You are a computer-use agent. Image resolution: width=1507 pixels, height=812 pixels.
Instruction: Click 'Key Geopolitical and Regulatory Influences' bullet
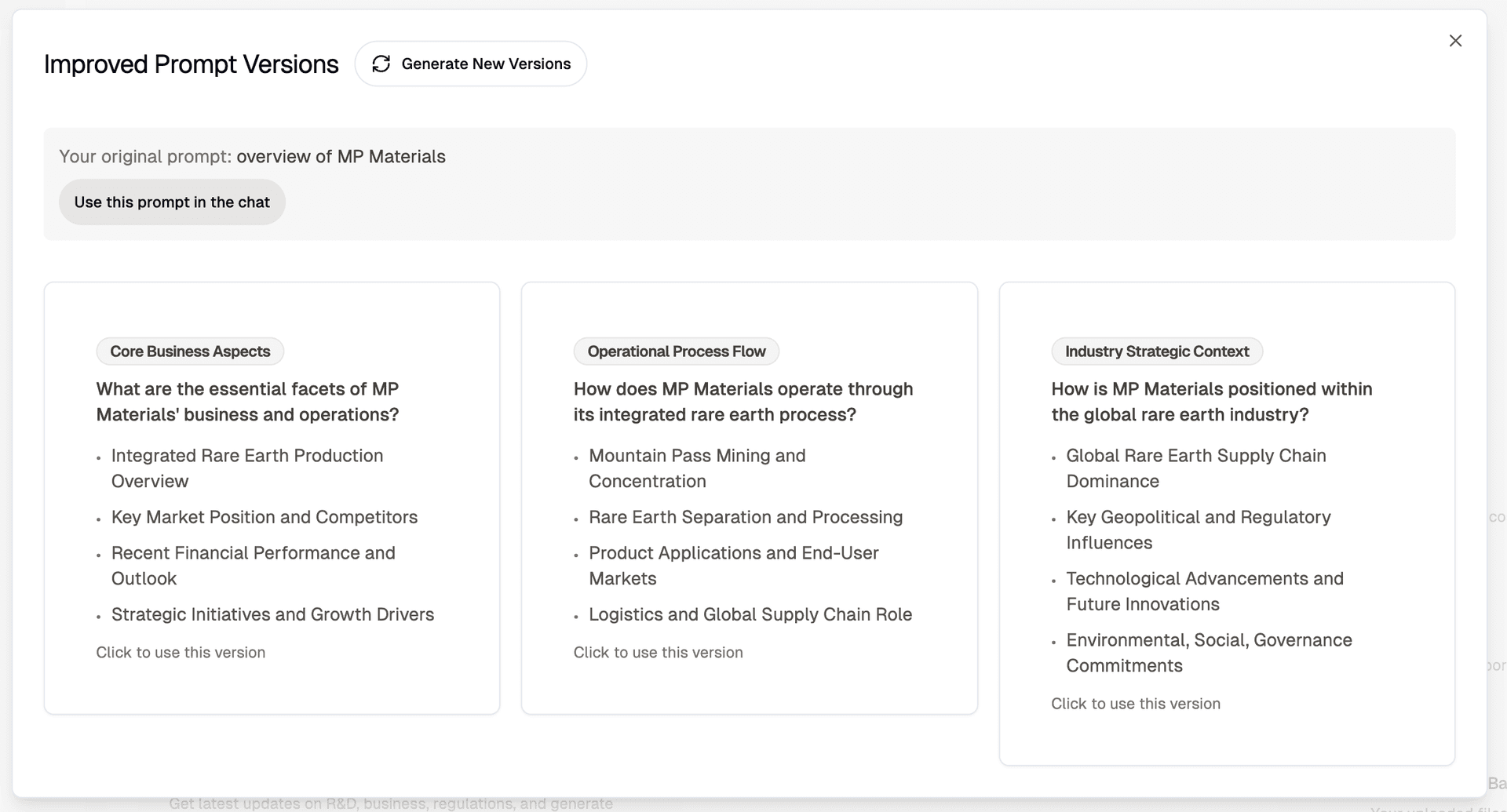tap(1199, 530)
